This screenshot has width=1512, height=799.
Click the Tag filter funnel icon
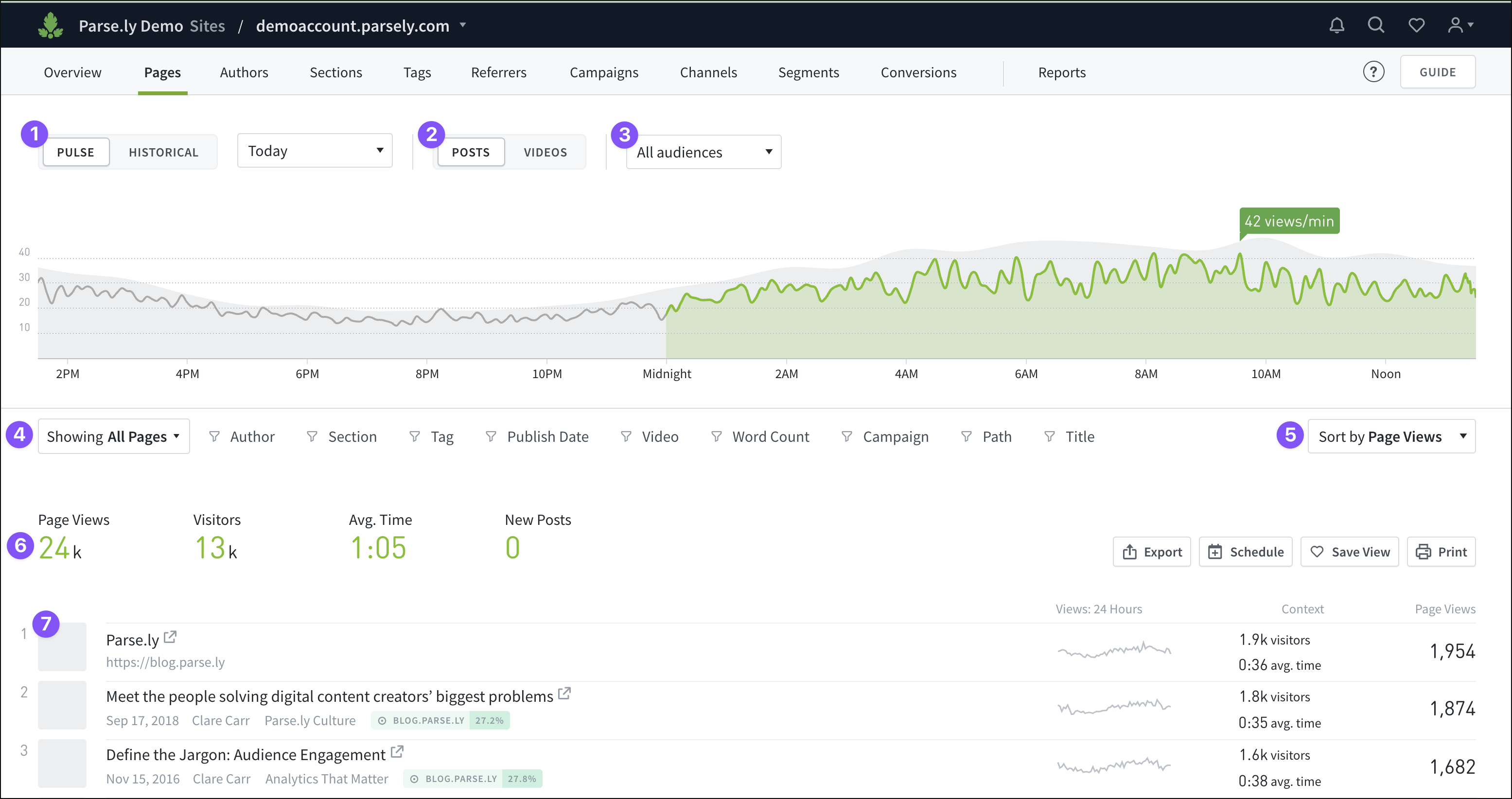[414, 436]
